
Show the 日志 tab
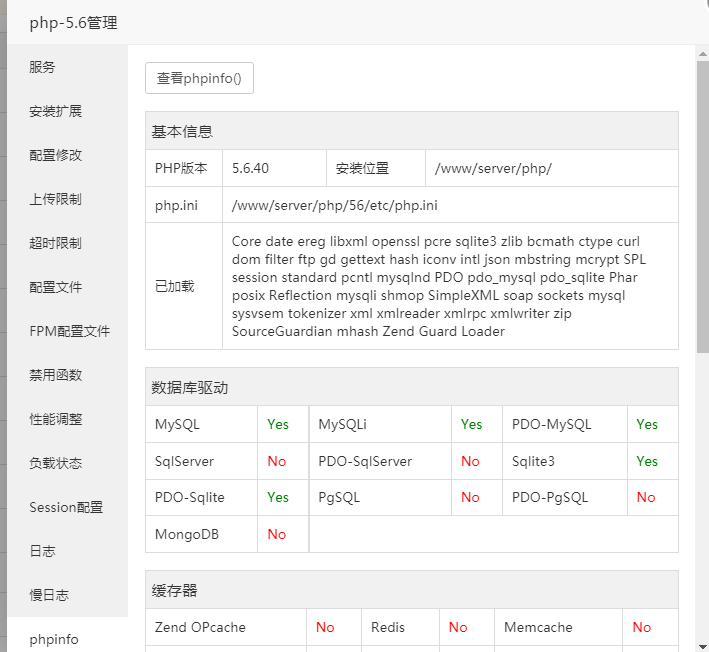click(x=42, y=551)
